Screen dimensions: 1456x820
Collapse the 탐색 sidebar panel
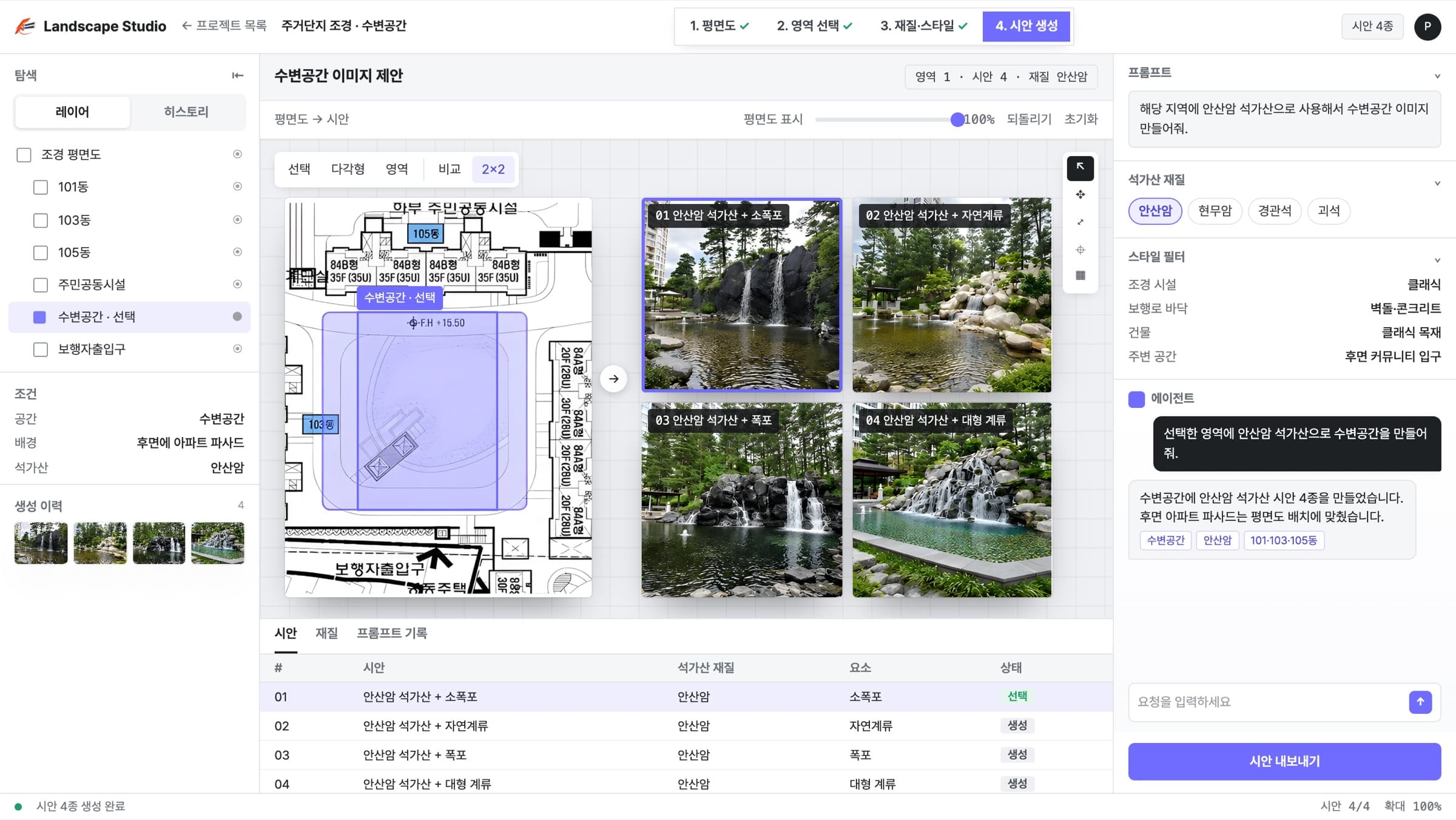(237, 75)
